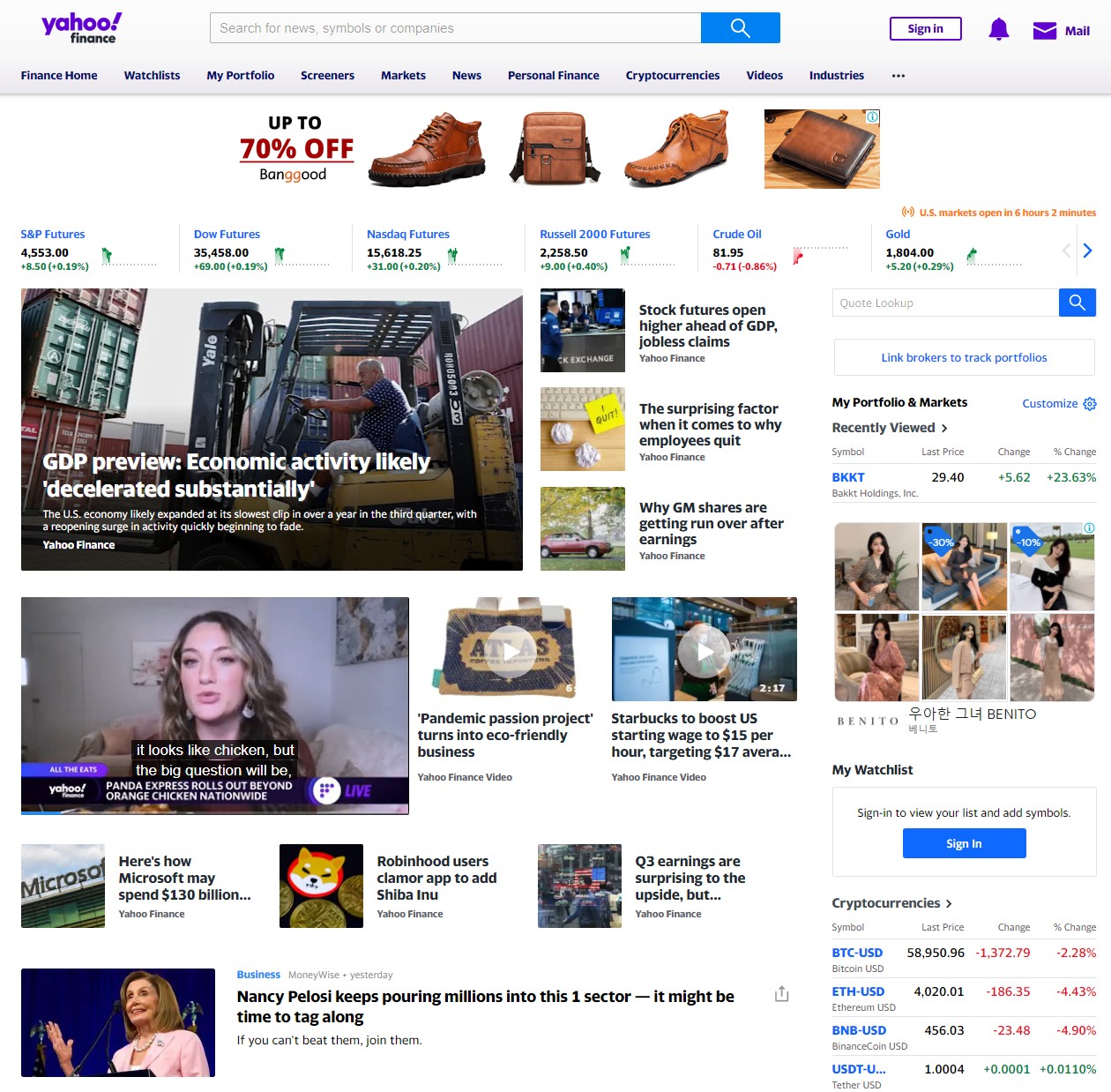Click the AdChoices icon on Benito ad
The image size is (1111, 1092).
coord(1089,528)
